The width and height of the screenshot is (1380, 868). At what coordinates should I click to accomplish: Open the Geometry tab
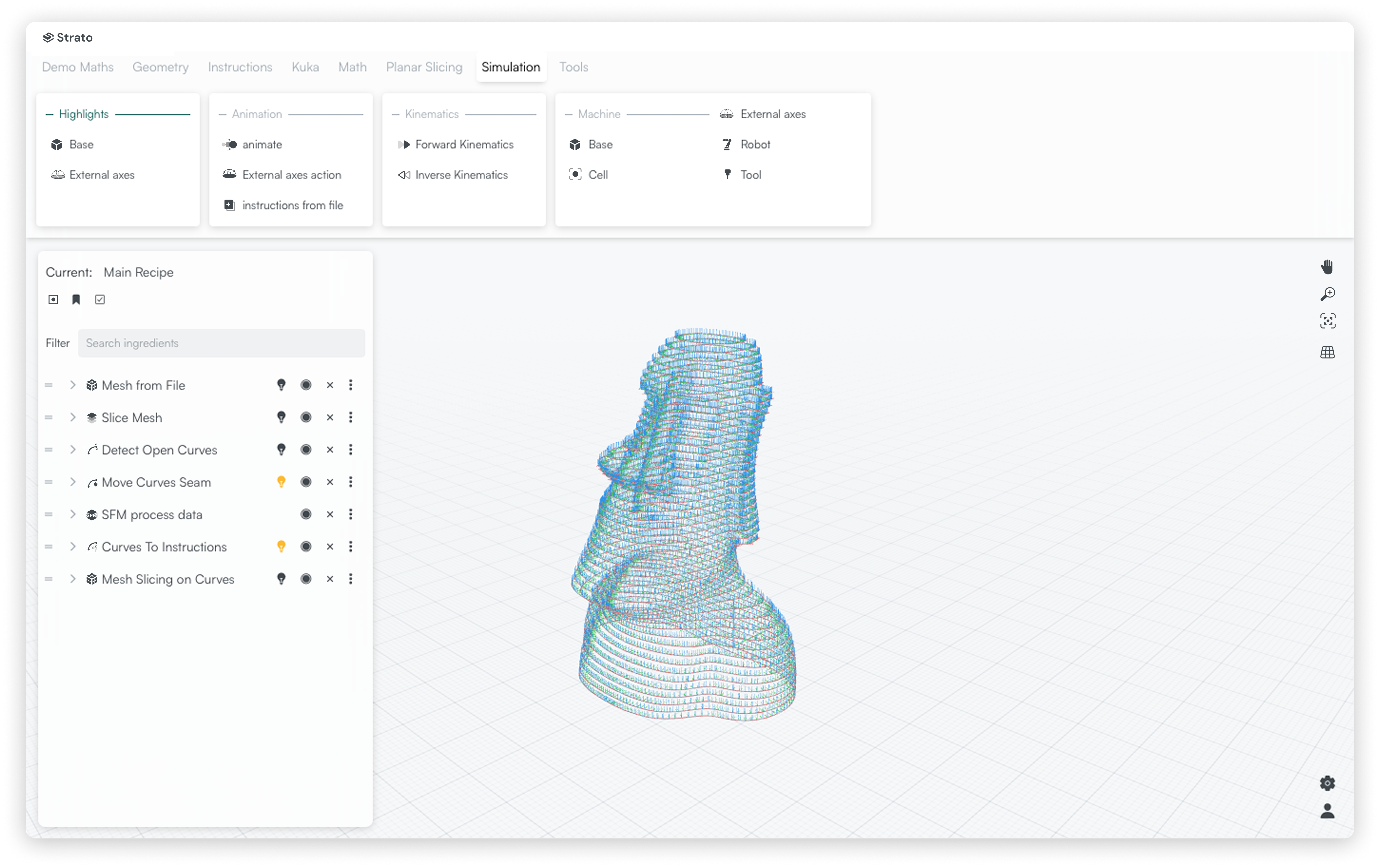pyautogui.click(x=160, y=67)
